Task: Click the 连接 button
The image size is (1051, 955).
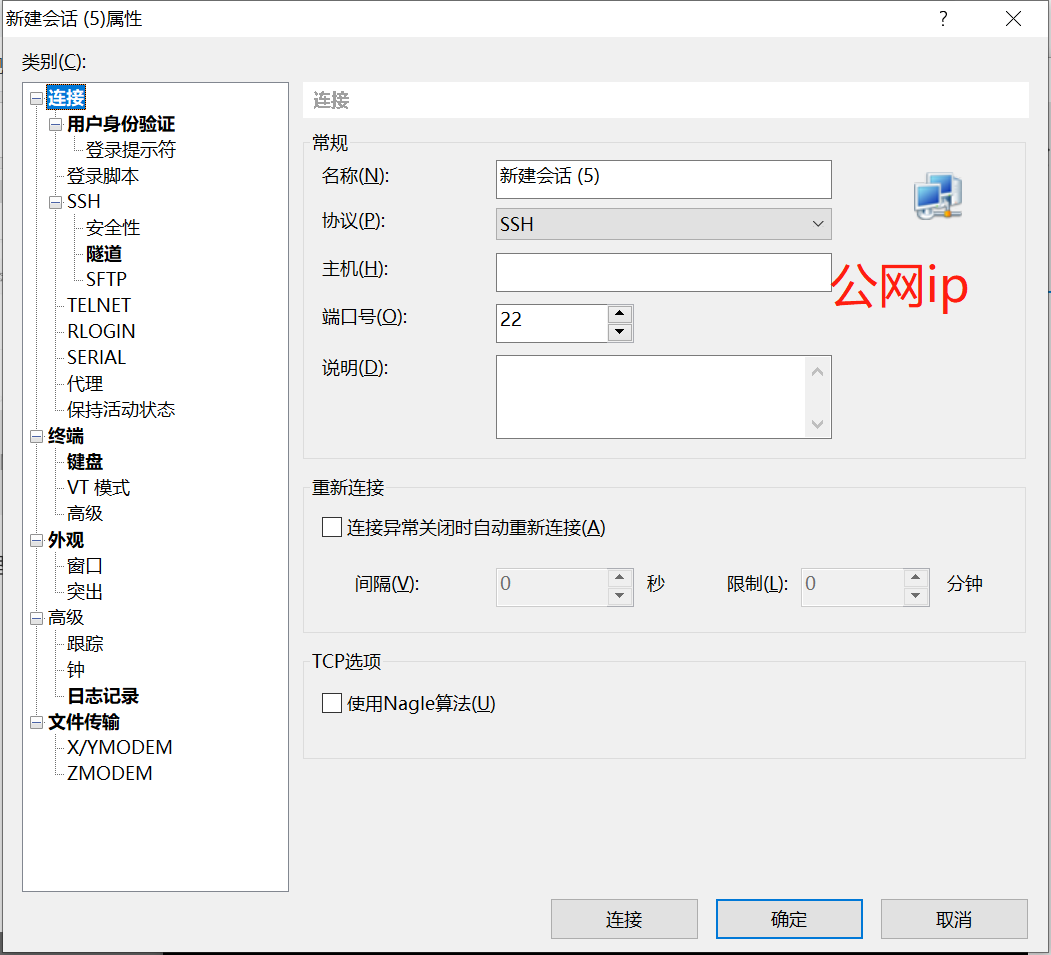Action: tap(624, 918)
